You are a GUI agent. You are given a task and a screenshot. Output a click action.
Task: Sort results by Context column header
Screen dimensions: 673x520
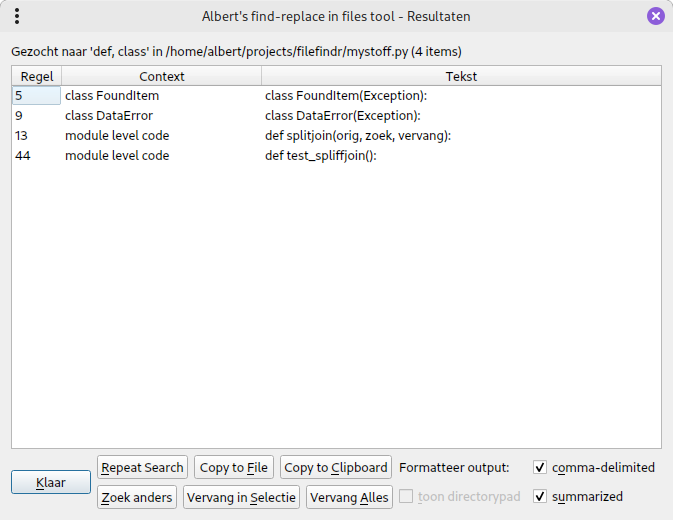click(161, 76)
